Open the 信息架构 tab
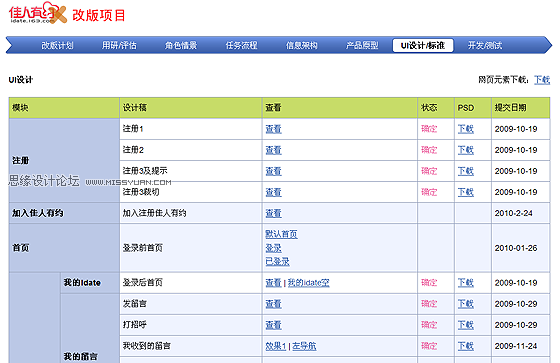Viewport: 560px width, 363px height. [x=301, y=46]
